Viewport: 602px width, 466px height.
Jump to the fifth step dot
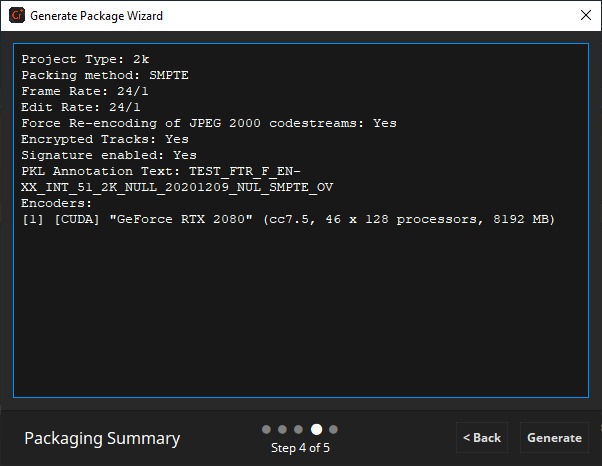click(x=333, y=429)
